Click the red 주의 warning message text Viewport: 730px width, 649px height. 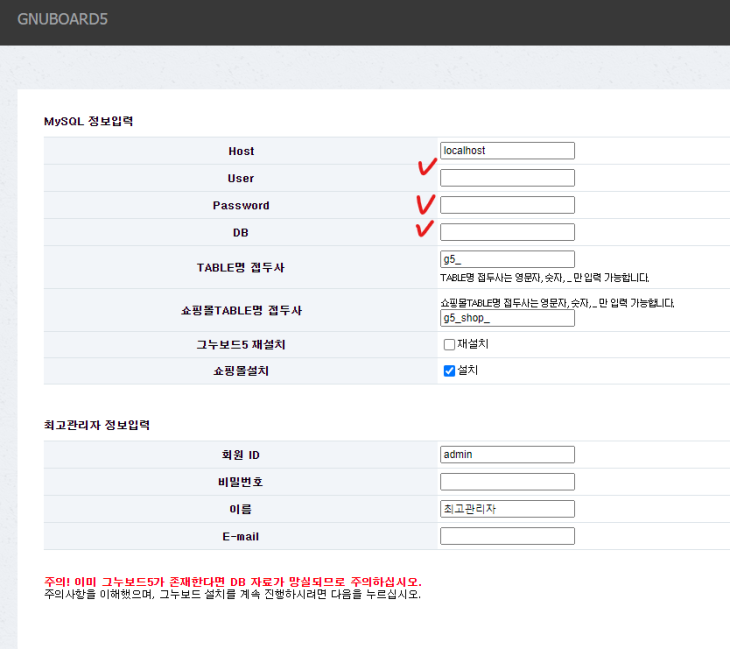pos(233,581)
